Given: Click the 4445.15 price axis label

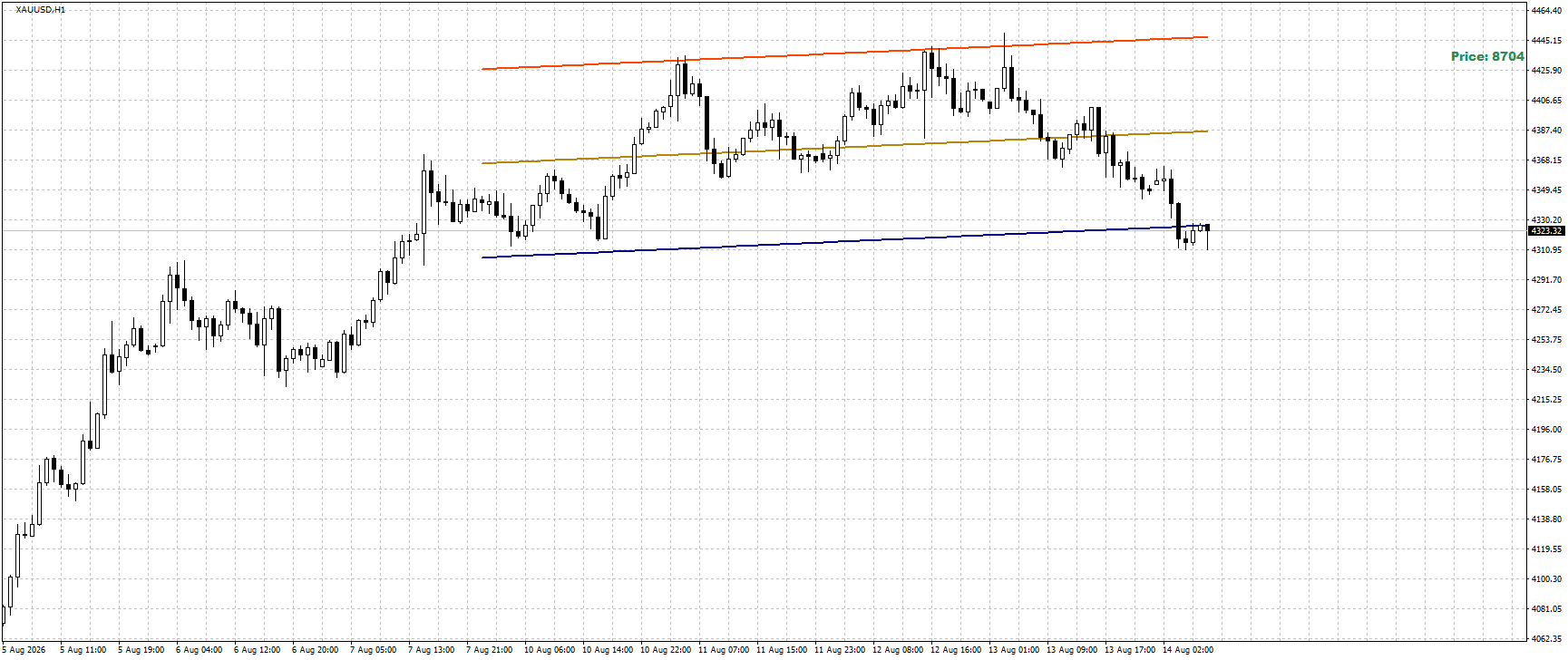Looking at the screenshot, I should pyautogui.click(x=1545, y=41).
